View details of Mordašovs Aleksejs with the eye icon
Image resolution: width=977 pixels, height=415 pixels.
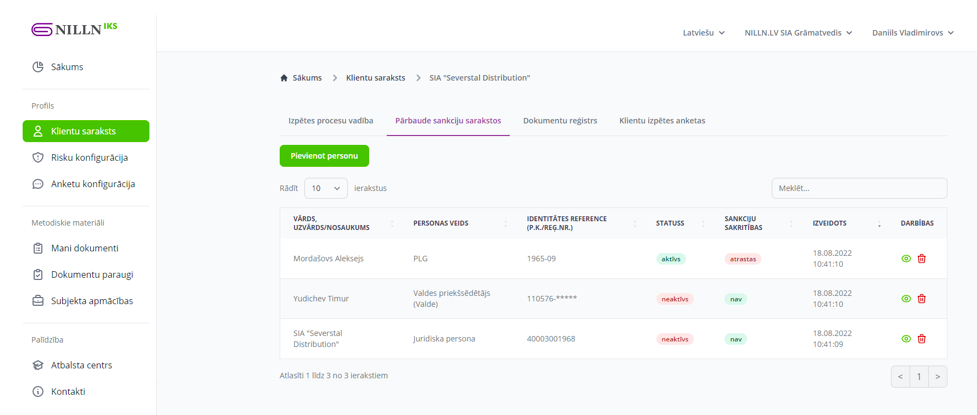coord(906,259)
